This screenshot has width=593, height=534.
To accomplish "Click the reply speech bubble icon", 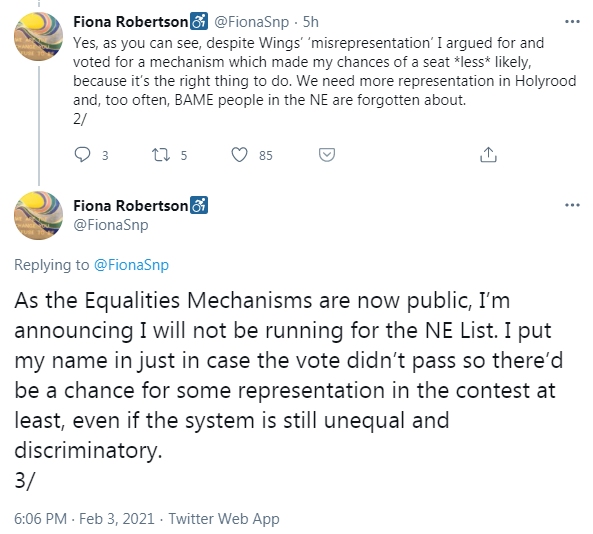I will [x=82, y=154].
